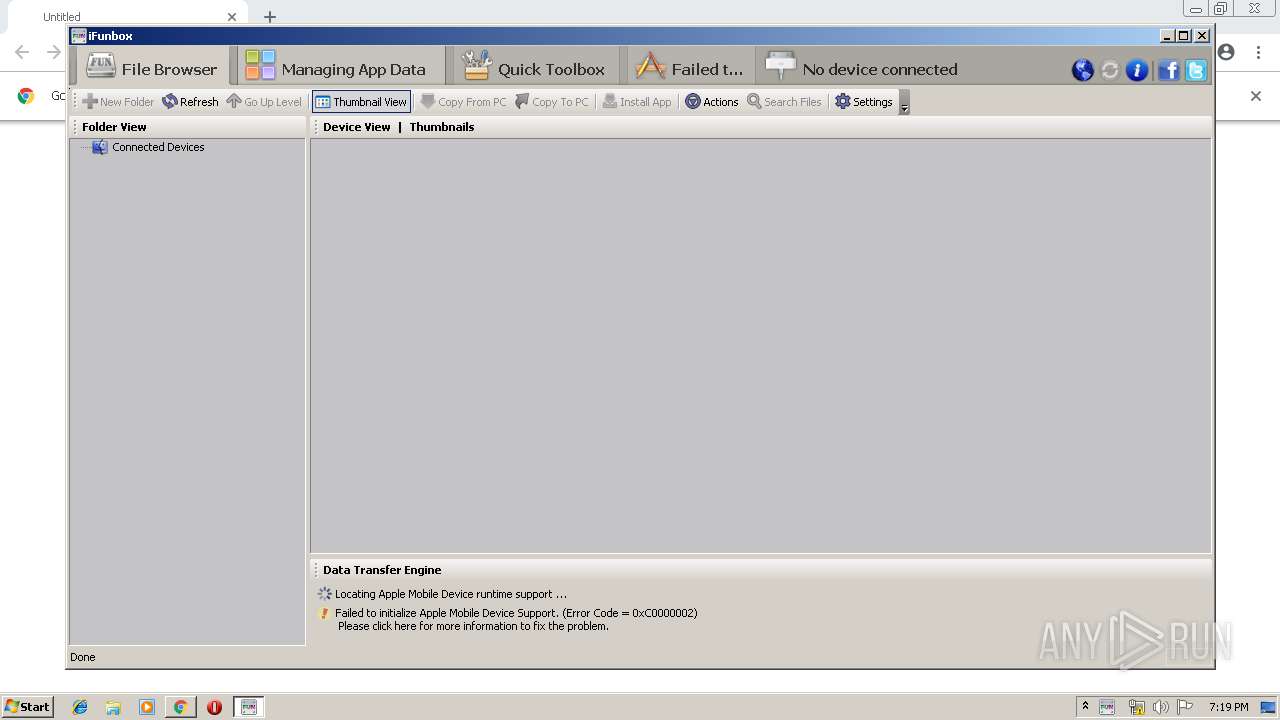Click Copy From PC
The height and width of the screenshot is (720, 1280).
tap(464, 101)
